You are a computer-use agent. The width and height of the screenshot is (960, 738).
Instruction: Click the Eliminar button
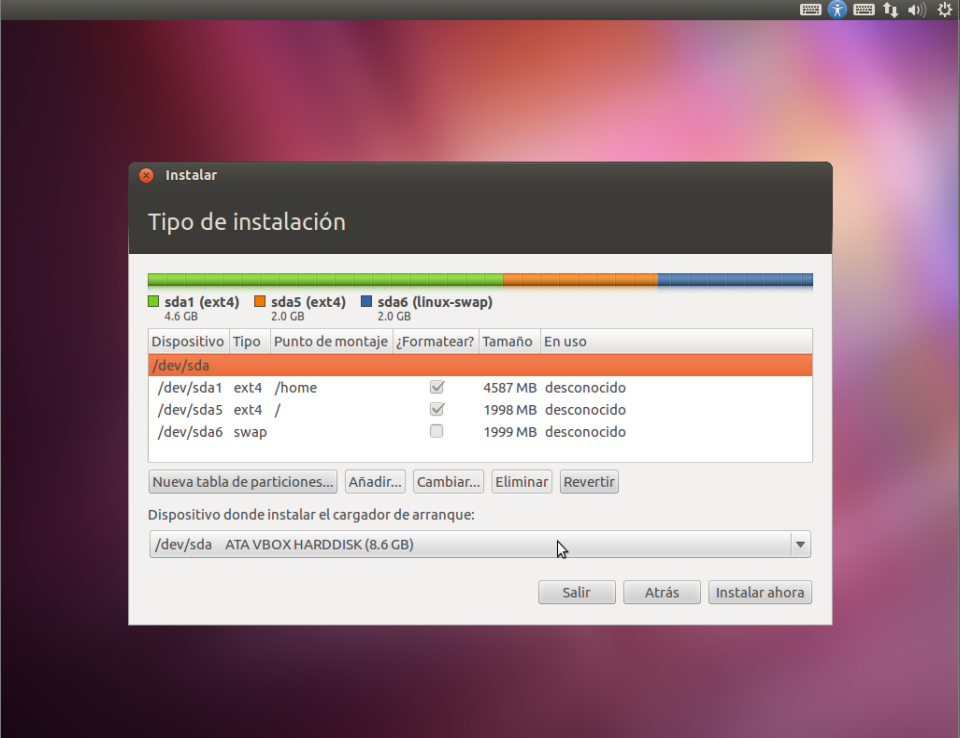point(522,482)
